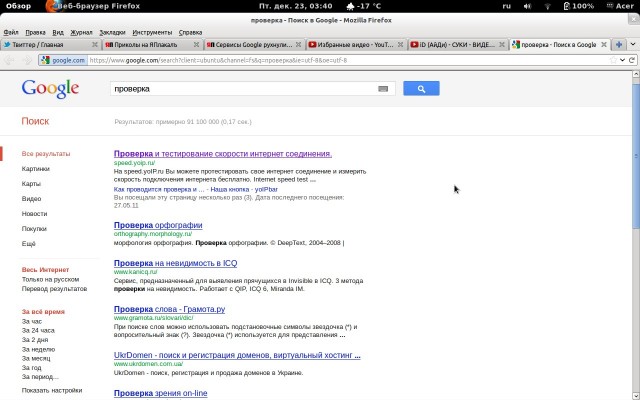The height and width of the screenshot is (400, 640).
Task: Open Проверка и тестирование скорости интернет result
Action: [223, 154]
